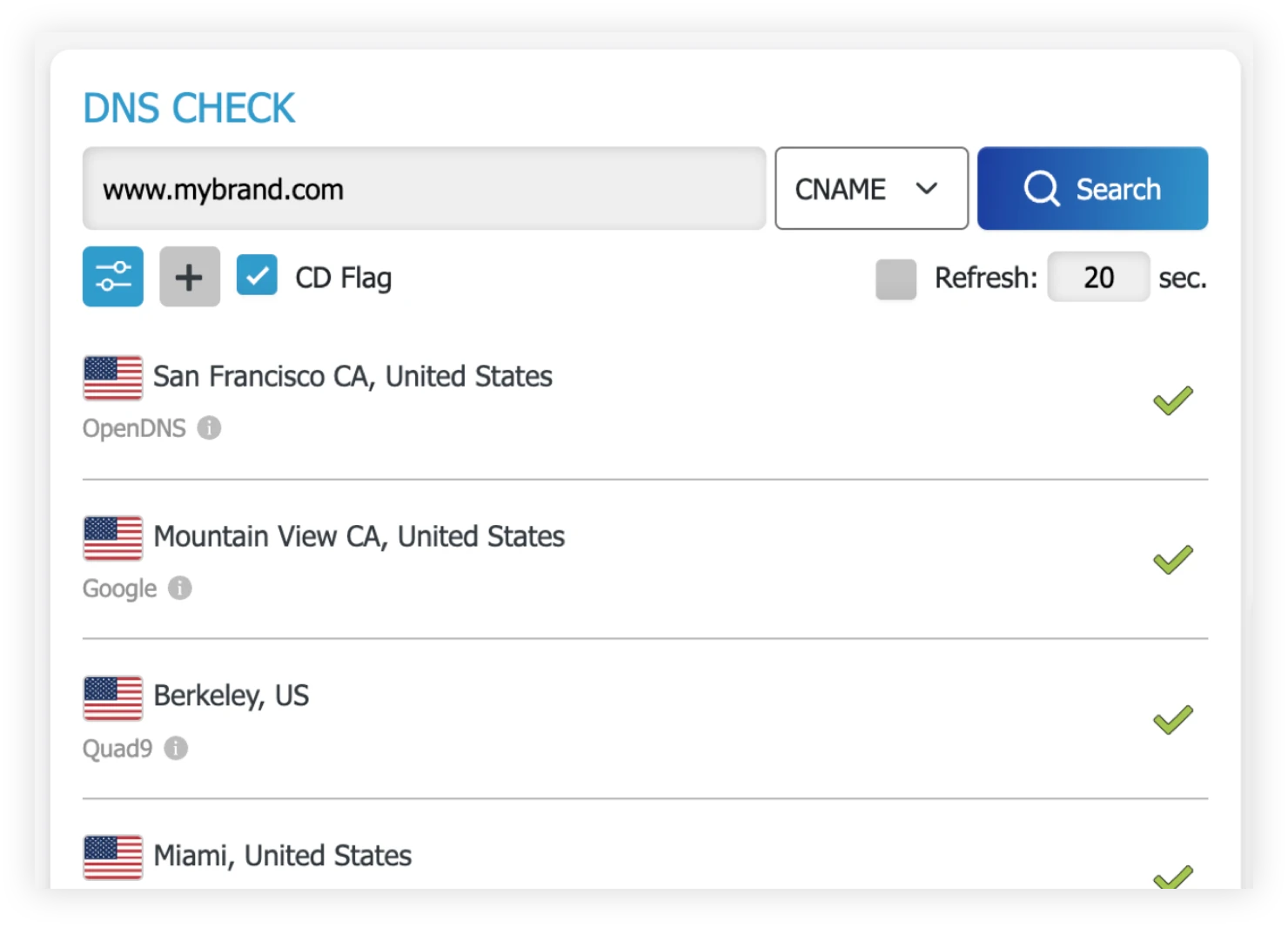Click the Google resolver info icon
Screen dimensions: 1288x928
180,588
